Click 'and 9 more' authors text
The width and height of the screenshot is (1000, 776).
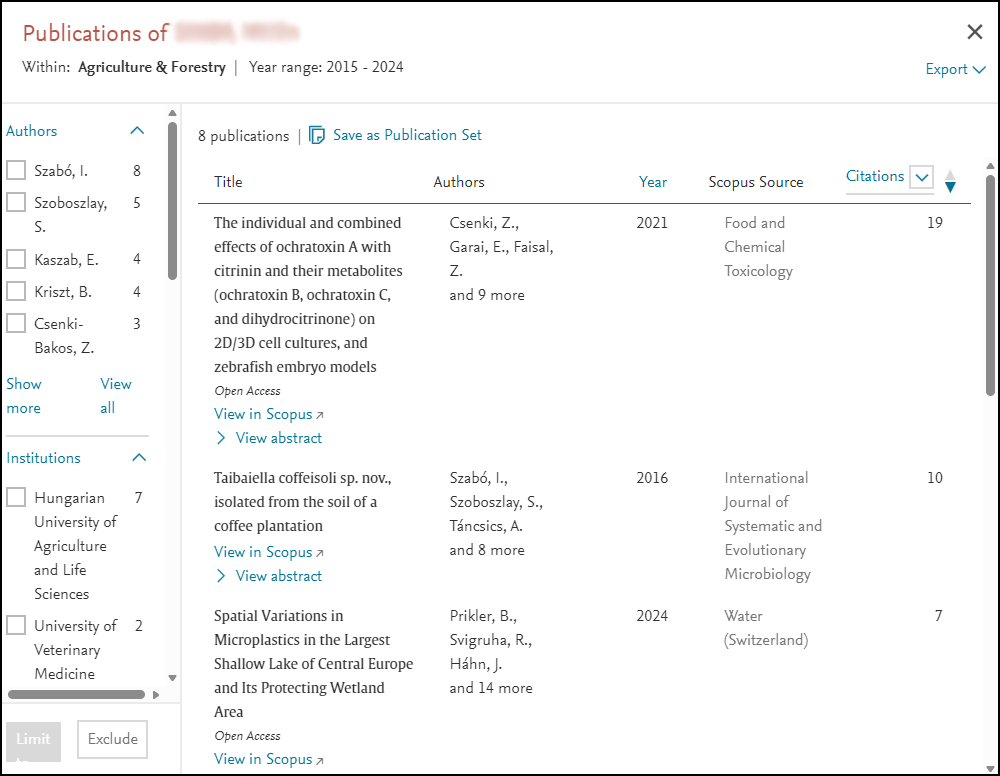pyautogui.click(x=487, y=295)
